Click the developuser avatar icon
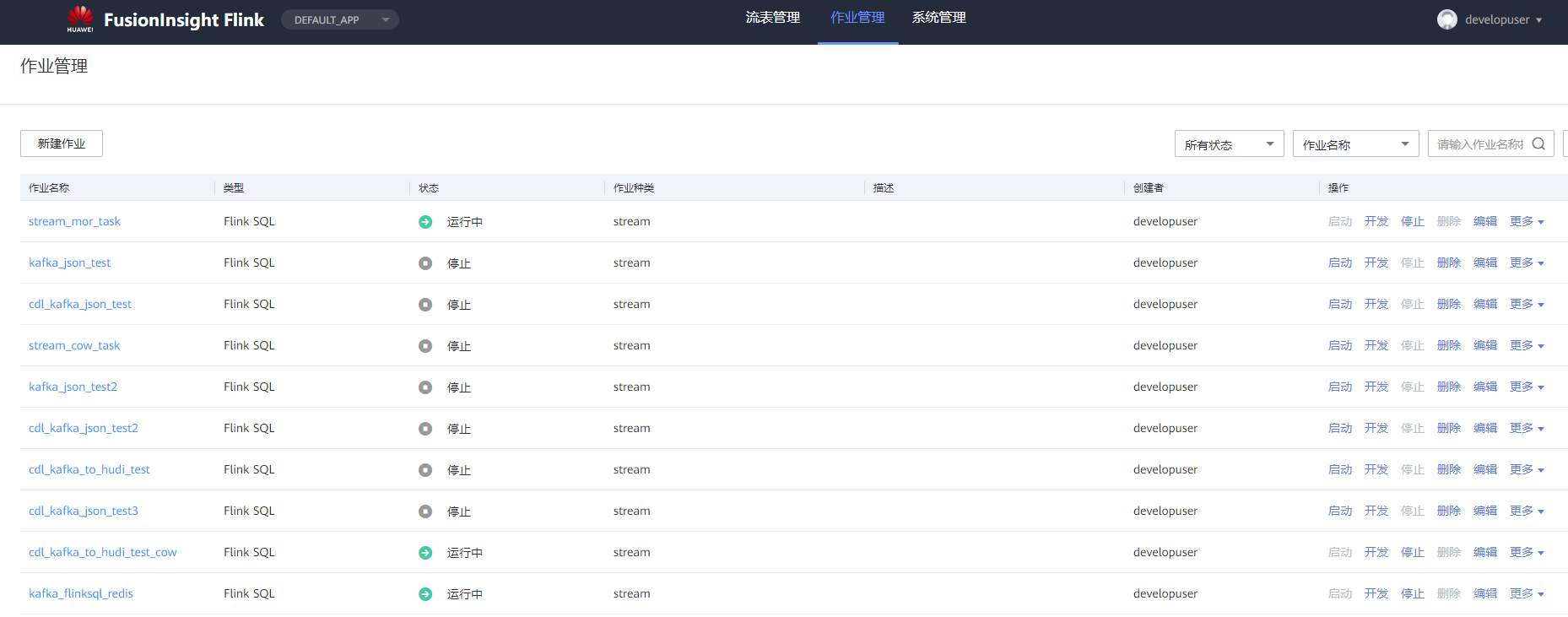The image size is (1568, 617). click(1447, 19)
